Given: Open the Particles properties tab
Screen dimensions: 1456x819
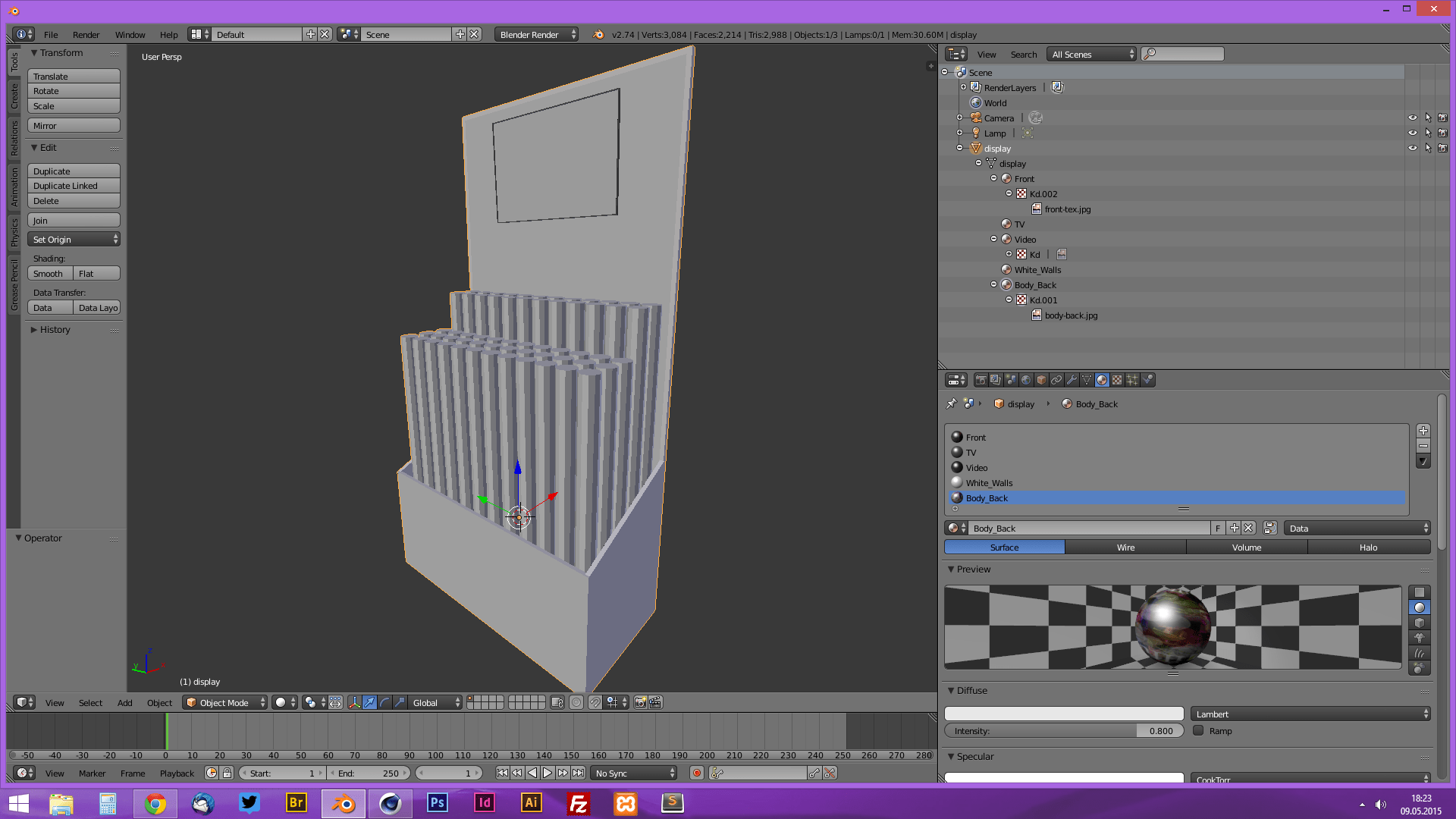Looking at the screenshot, I should [x=1132, y=380].
